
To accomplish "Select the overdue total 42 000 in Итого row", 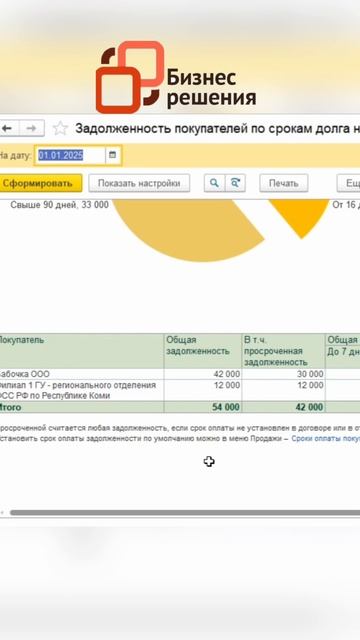I will pos(284,407).
